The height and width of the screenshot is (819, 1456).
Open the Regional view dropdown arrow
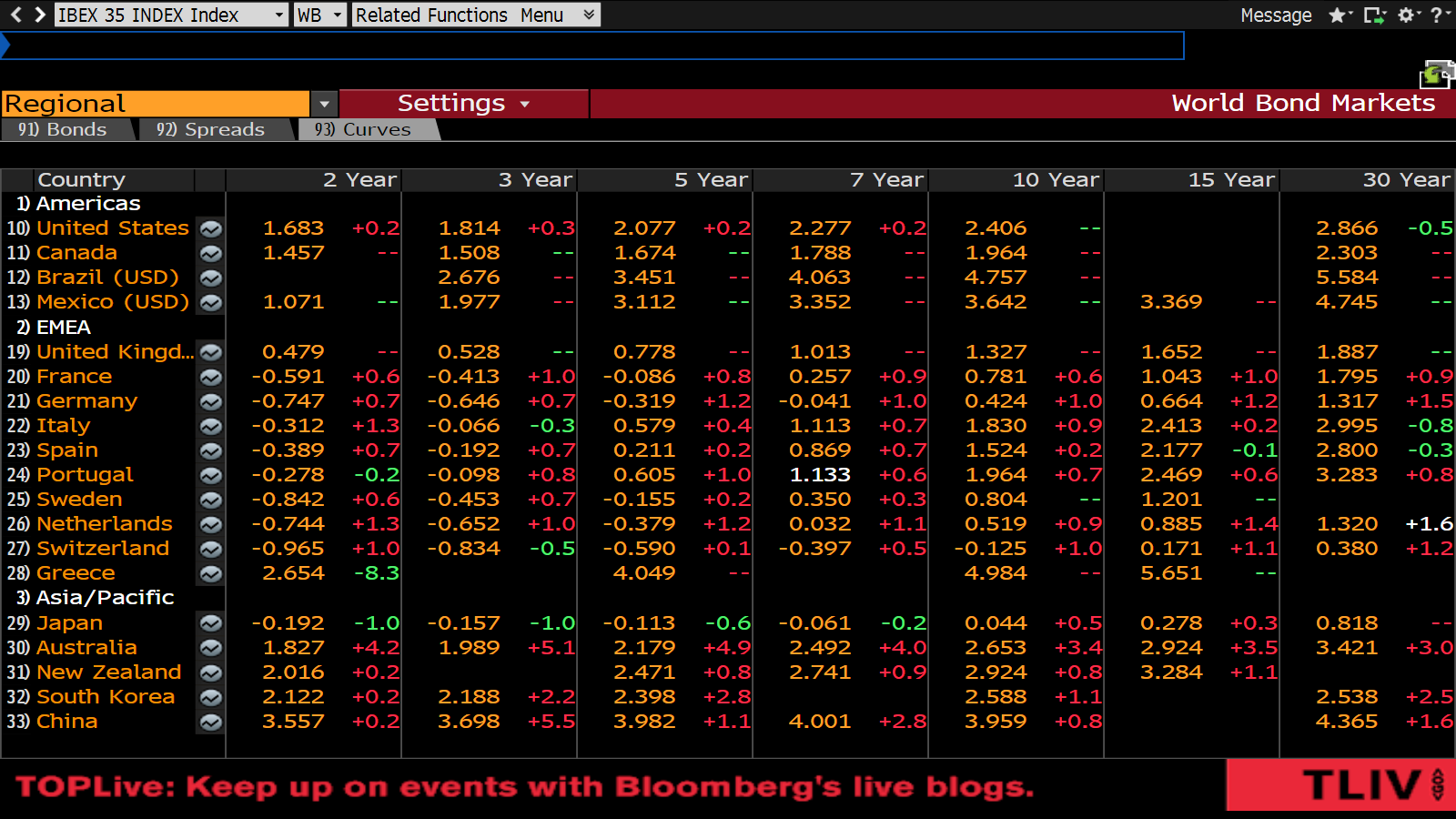[x=324, y=104]
